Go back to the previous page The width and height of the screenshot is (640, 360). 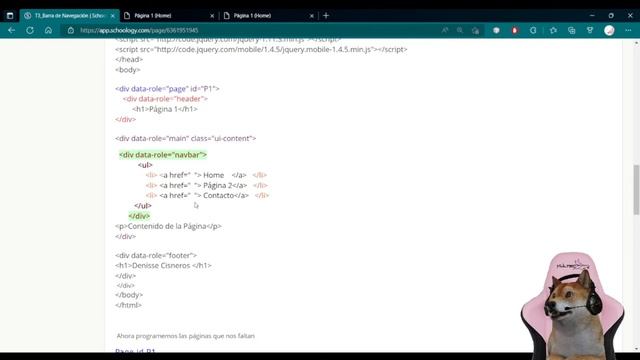pyautogui.click(x=11, y=30)
